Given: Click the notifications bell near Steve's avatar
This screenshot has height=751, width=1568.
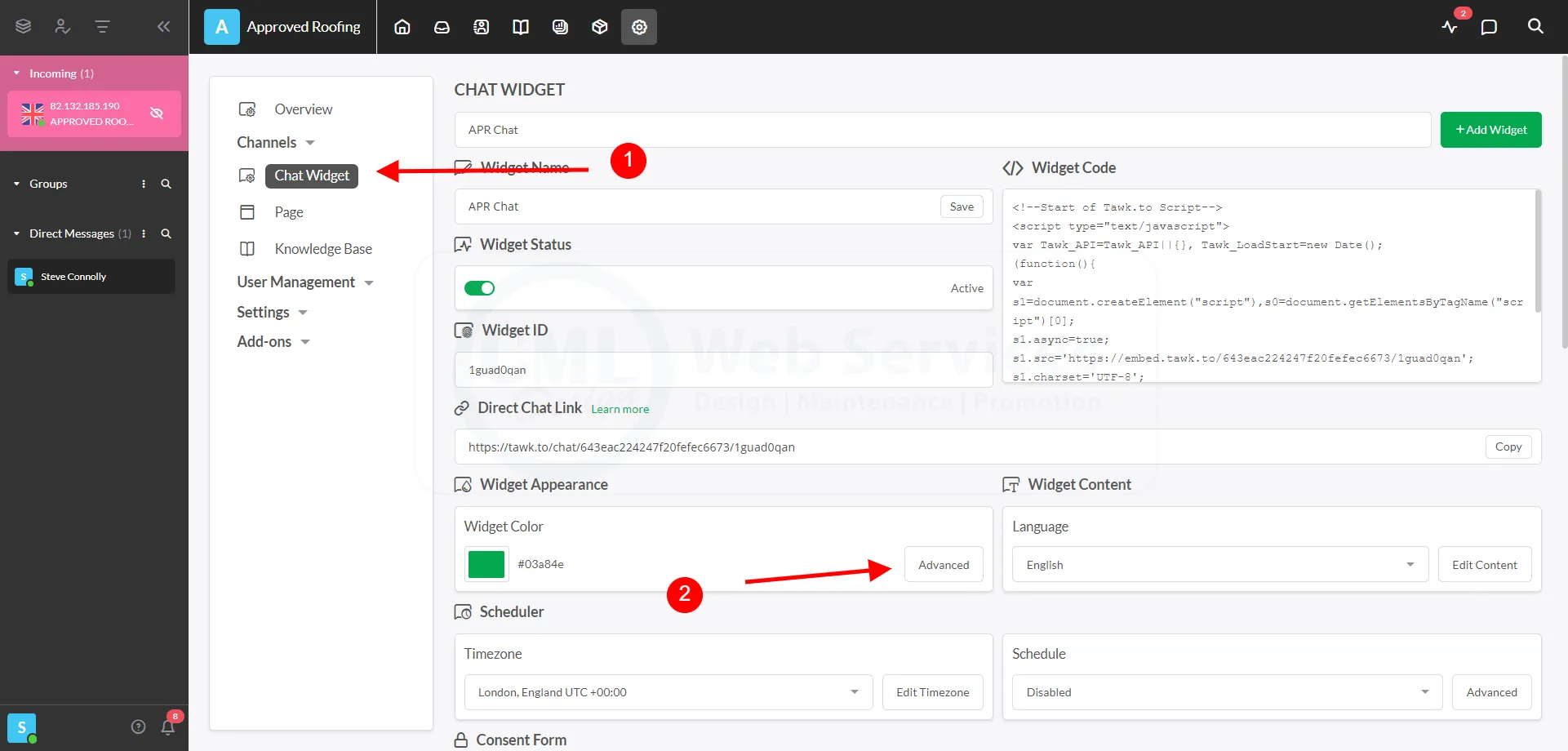Looking at the screenshot, I should (168, 727).
